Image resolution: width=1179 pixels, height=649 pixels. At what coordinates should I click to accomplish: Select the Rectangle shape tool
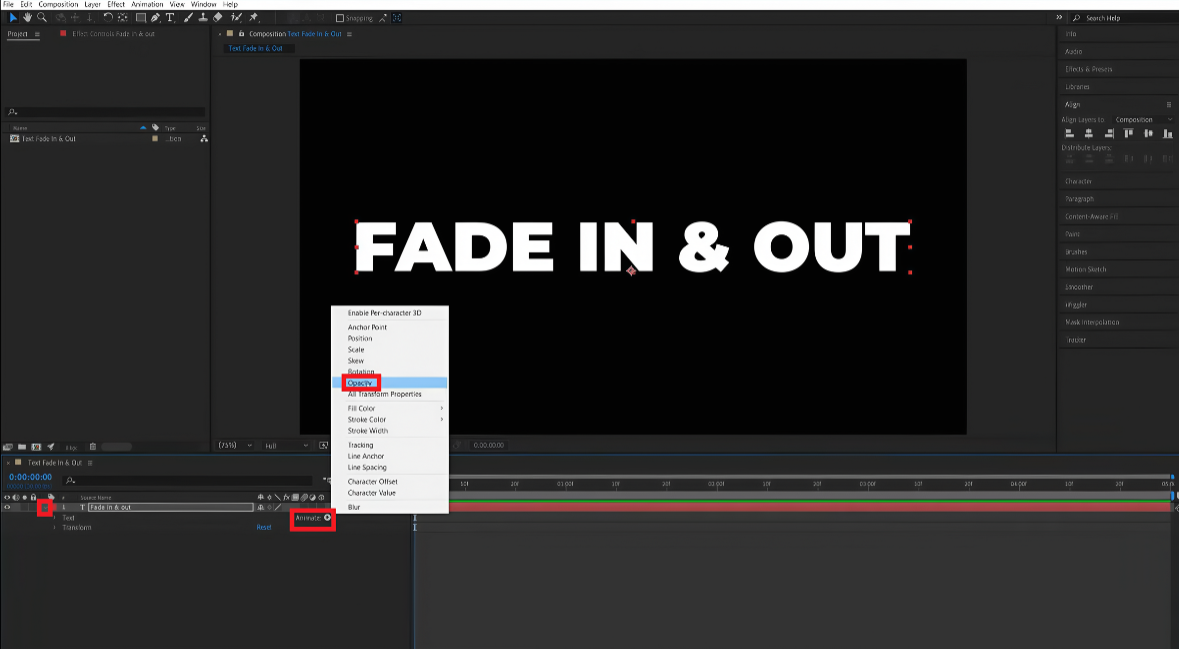(141, 17)
